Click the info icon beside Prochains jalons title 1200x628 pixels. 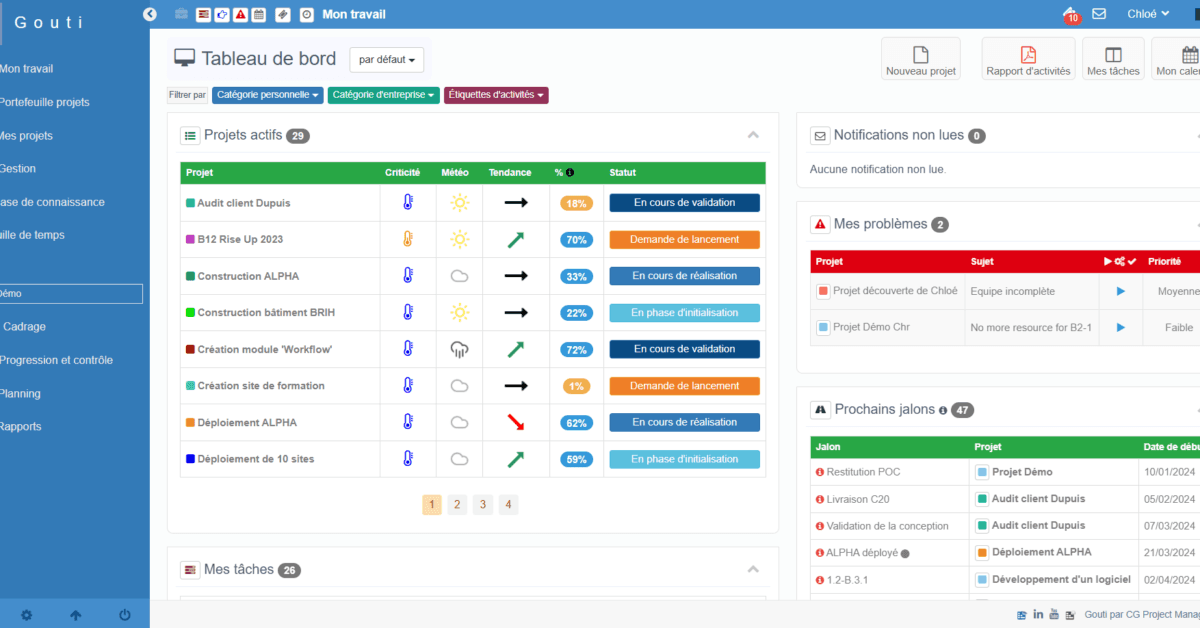[x=942, y=410]
